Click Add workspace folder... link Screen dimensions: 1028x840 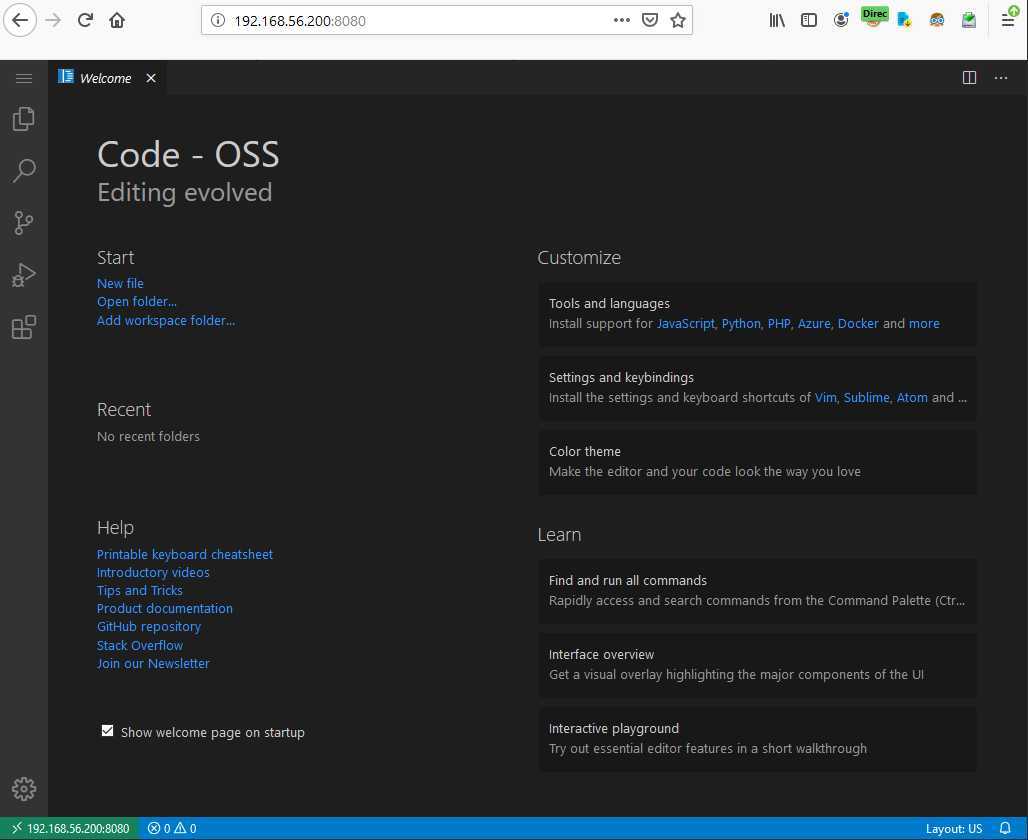pos(166,320)
